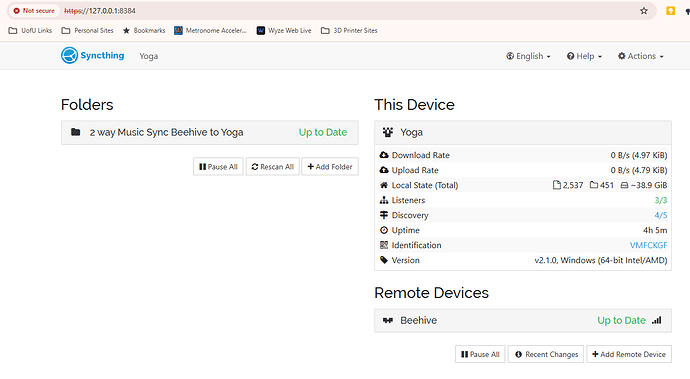The width and height of the screenshot is (690, 379).
Task: Click the address bar URL 127.0.0.1:8384
Action: [x=100, y=11]
